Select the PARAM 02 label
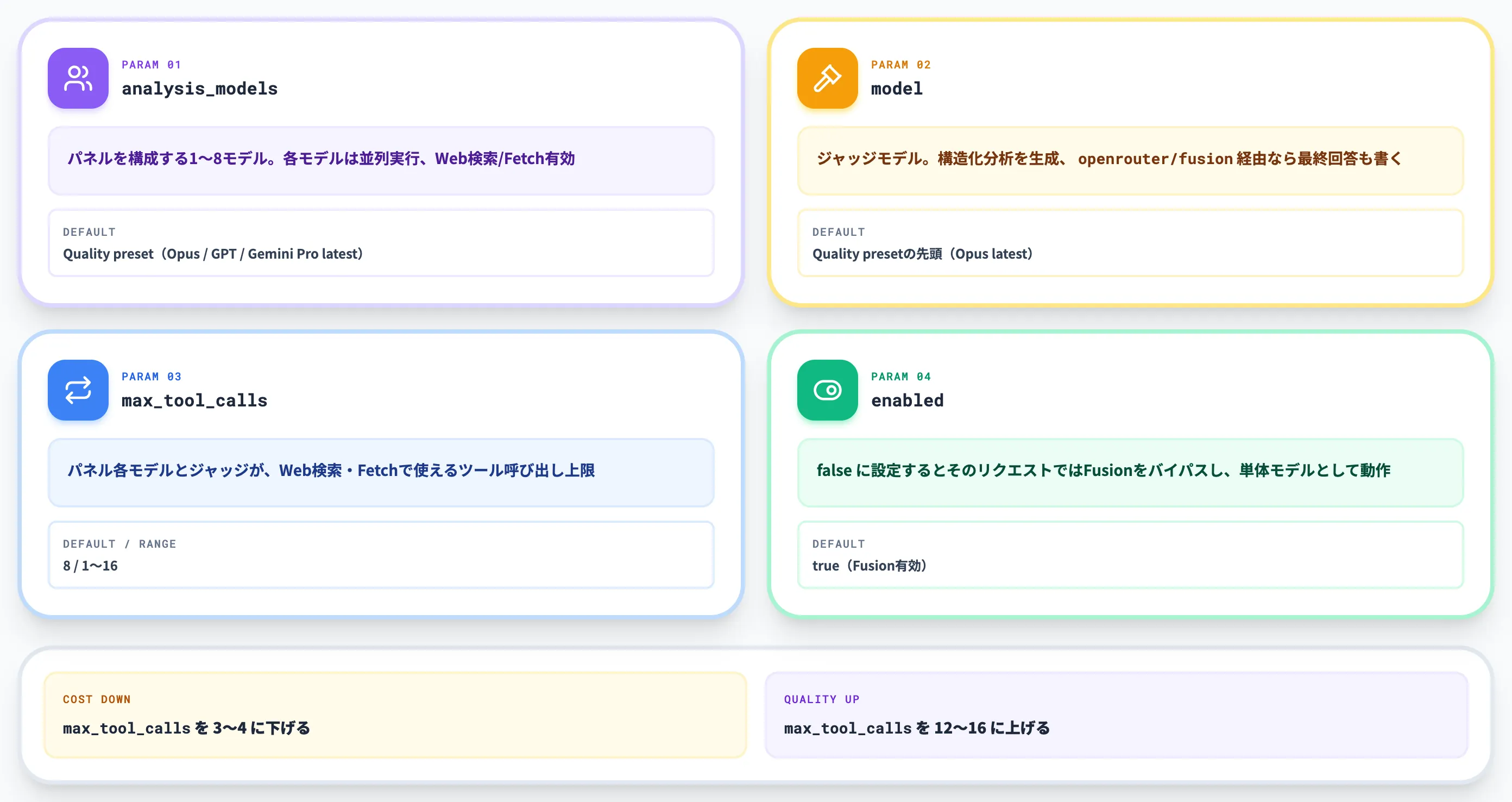1512x802 pixels. point(901,65)
